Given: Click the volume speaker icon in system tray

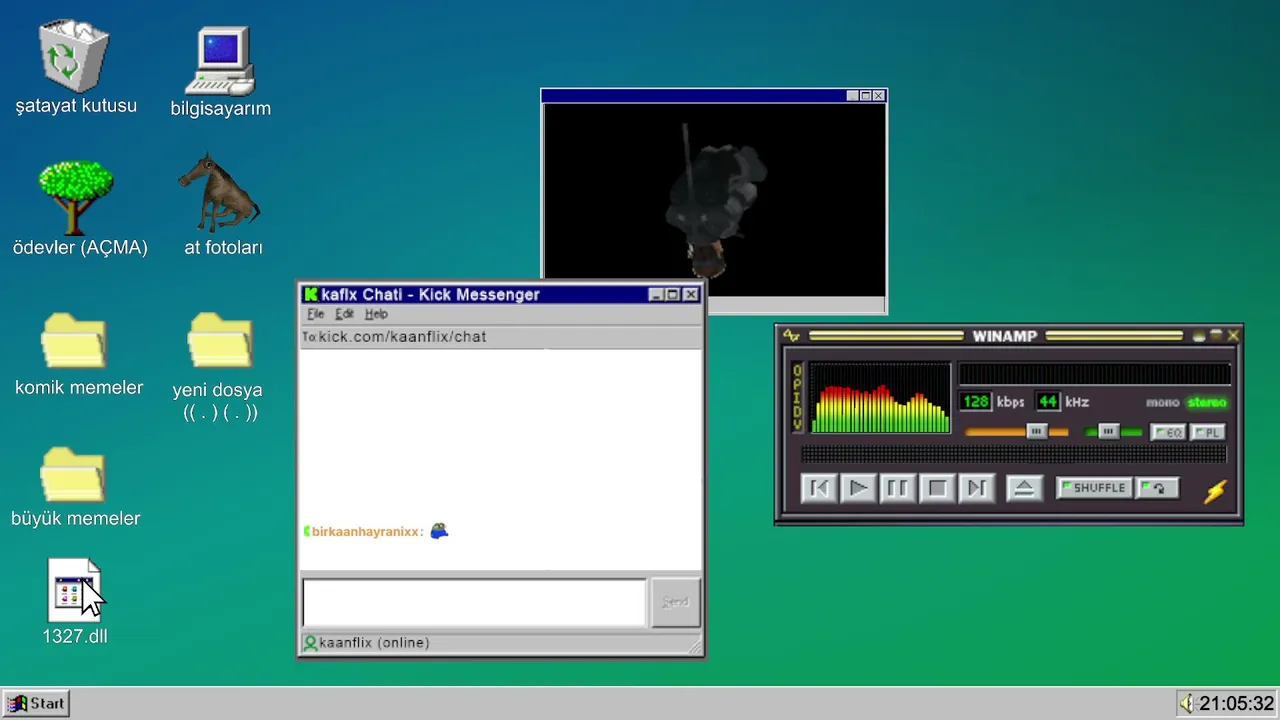Looking at the screenshot, I should [1186, 703].
